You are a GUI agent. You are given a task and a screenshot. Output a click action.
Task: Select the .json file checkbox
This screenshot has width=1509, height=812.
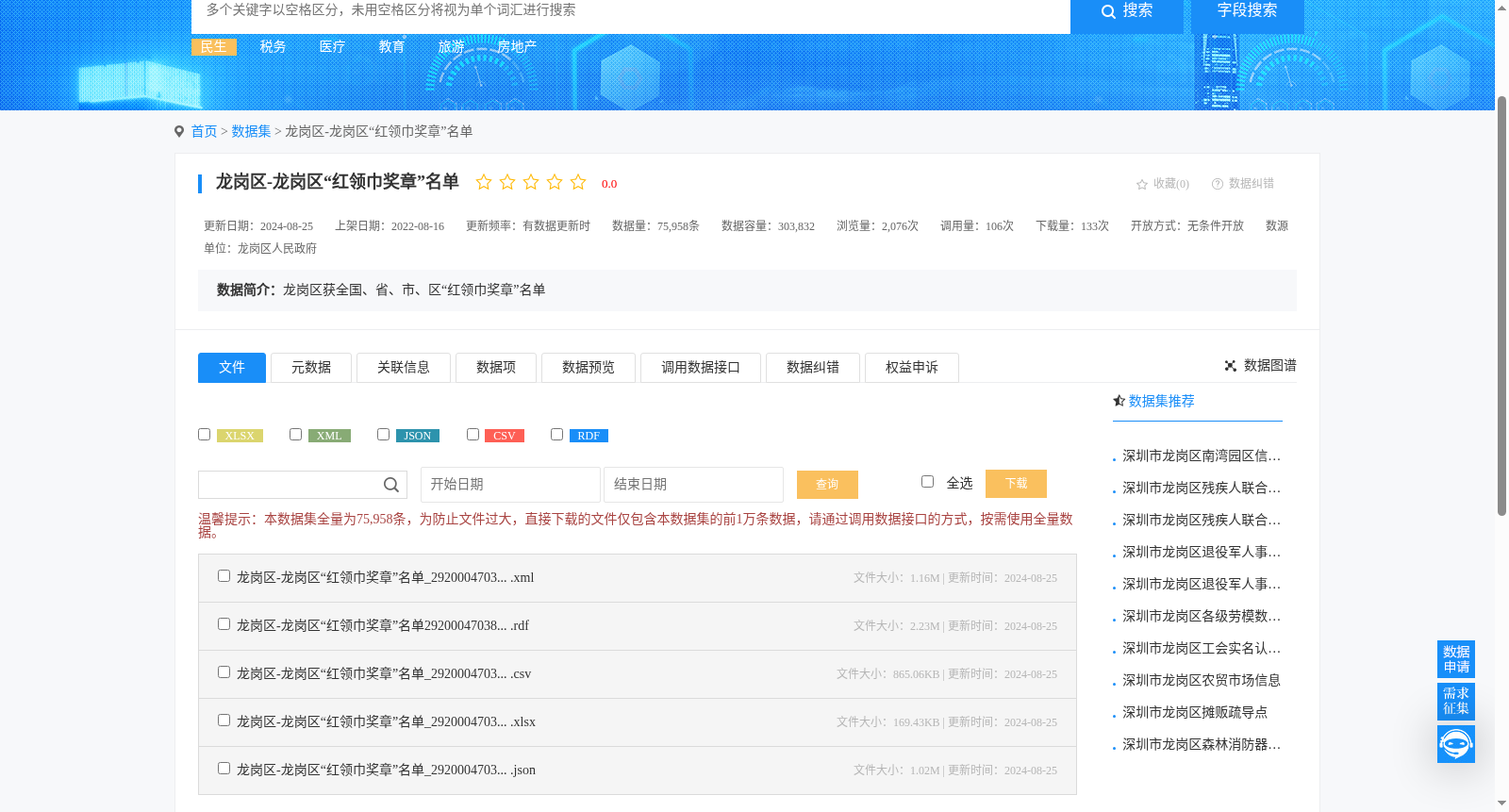click(224, 768)
